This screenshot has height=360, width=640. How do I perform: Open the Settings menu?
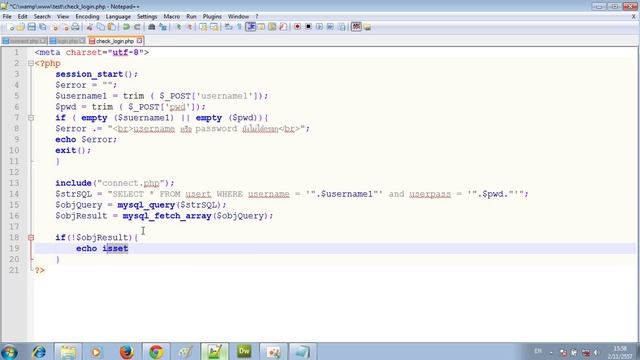(147, 16)
